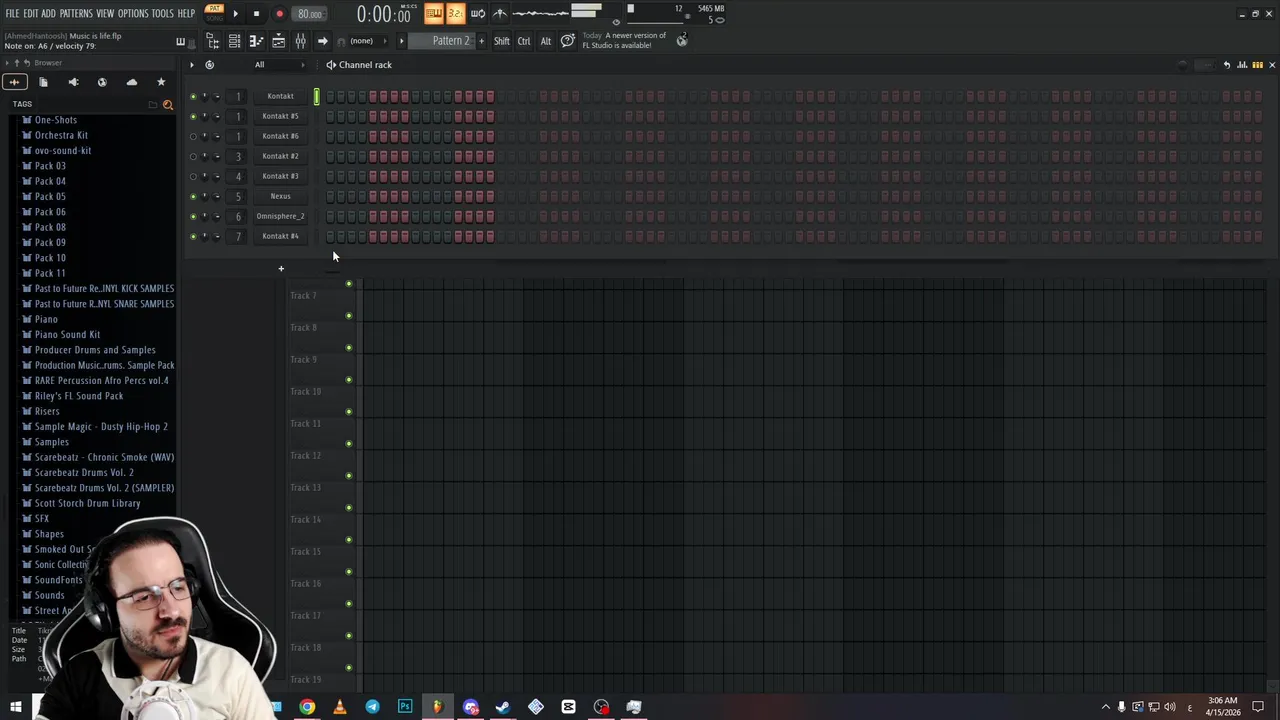The height and width of the screenshot is (720, 1280).
Task: Click the mixer track number 5 box for Nexus
Action: coord(238,196)
